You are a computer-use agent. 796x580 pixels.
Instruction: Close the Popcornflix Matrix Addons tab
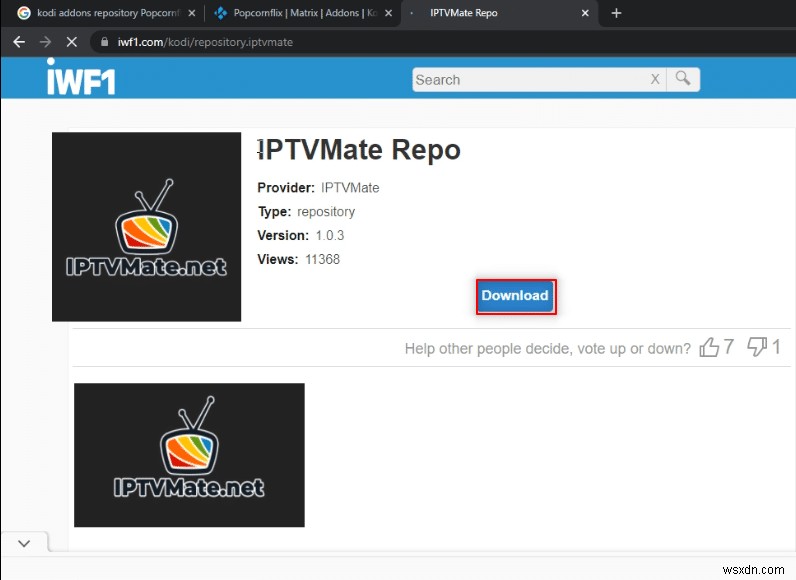click(388, 13)
